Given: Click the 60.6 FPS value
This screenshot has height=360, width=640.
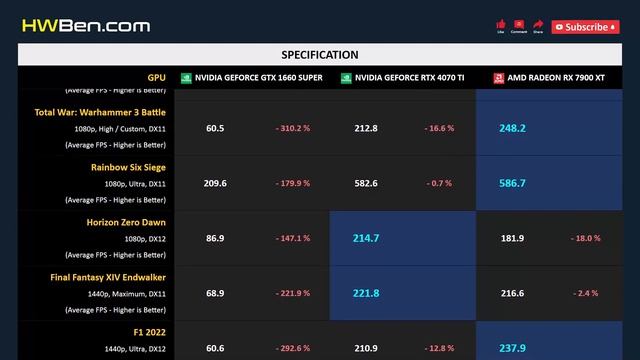Looking at the screenshot, I should pos(215,349).
